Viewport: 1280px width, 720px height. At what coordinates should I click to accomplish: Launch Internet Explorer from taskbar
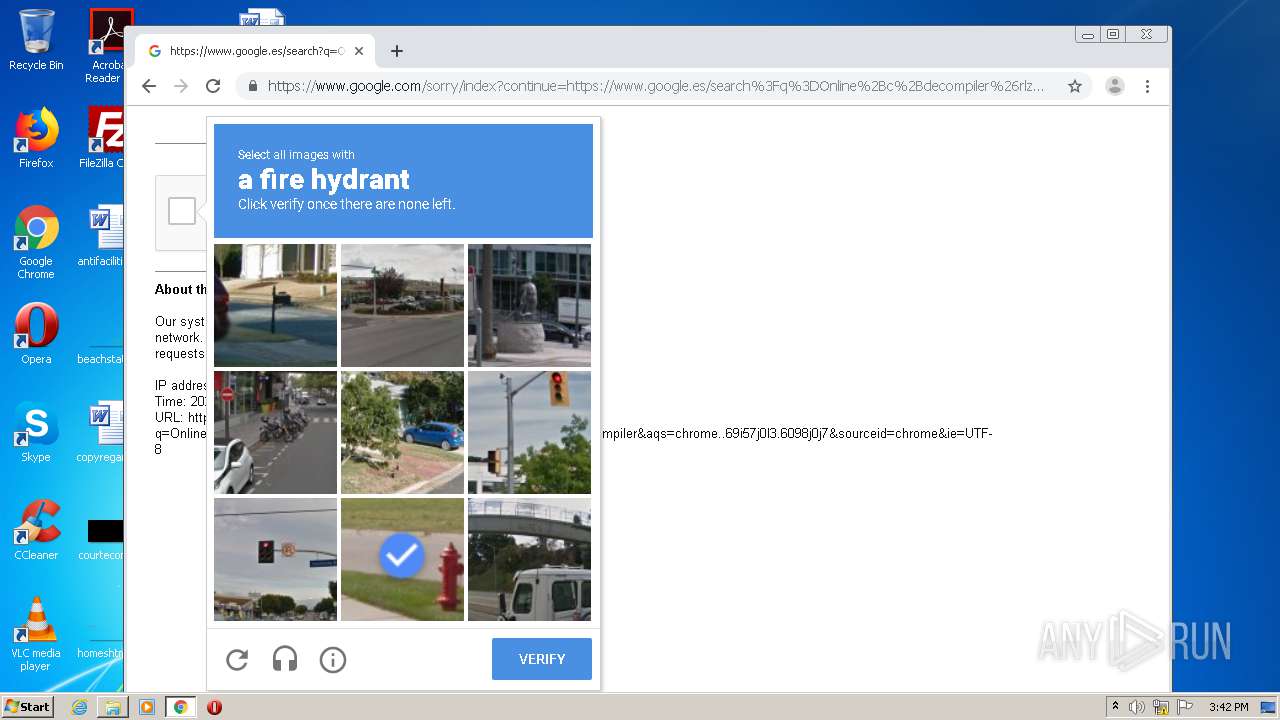79,707
